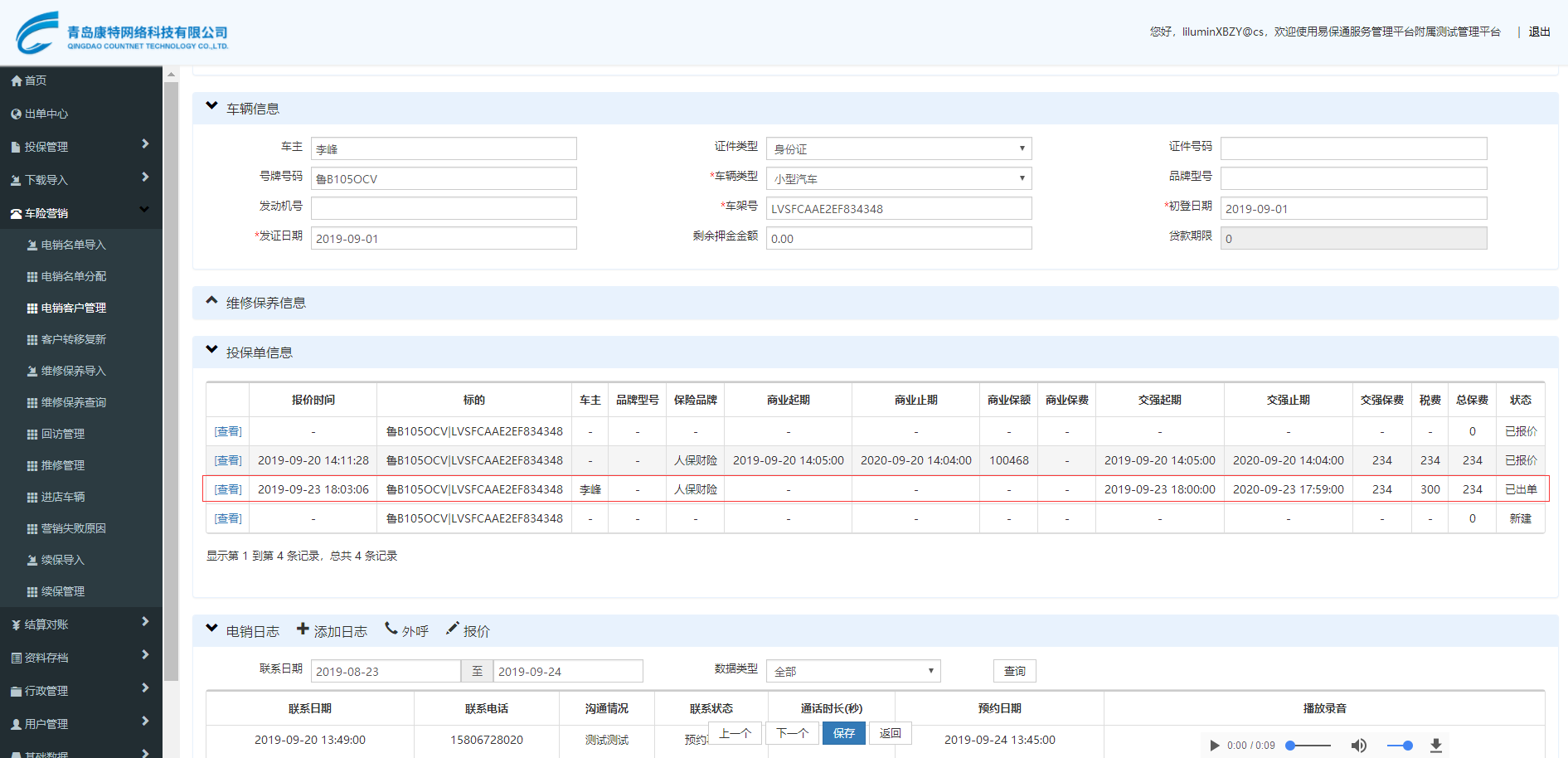Open the 证件类型 dropdown
This screenshot has width=1568, height=758.
898,149
